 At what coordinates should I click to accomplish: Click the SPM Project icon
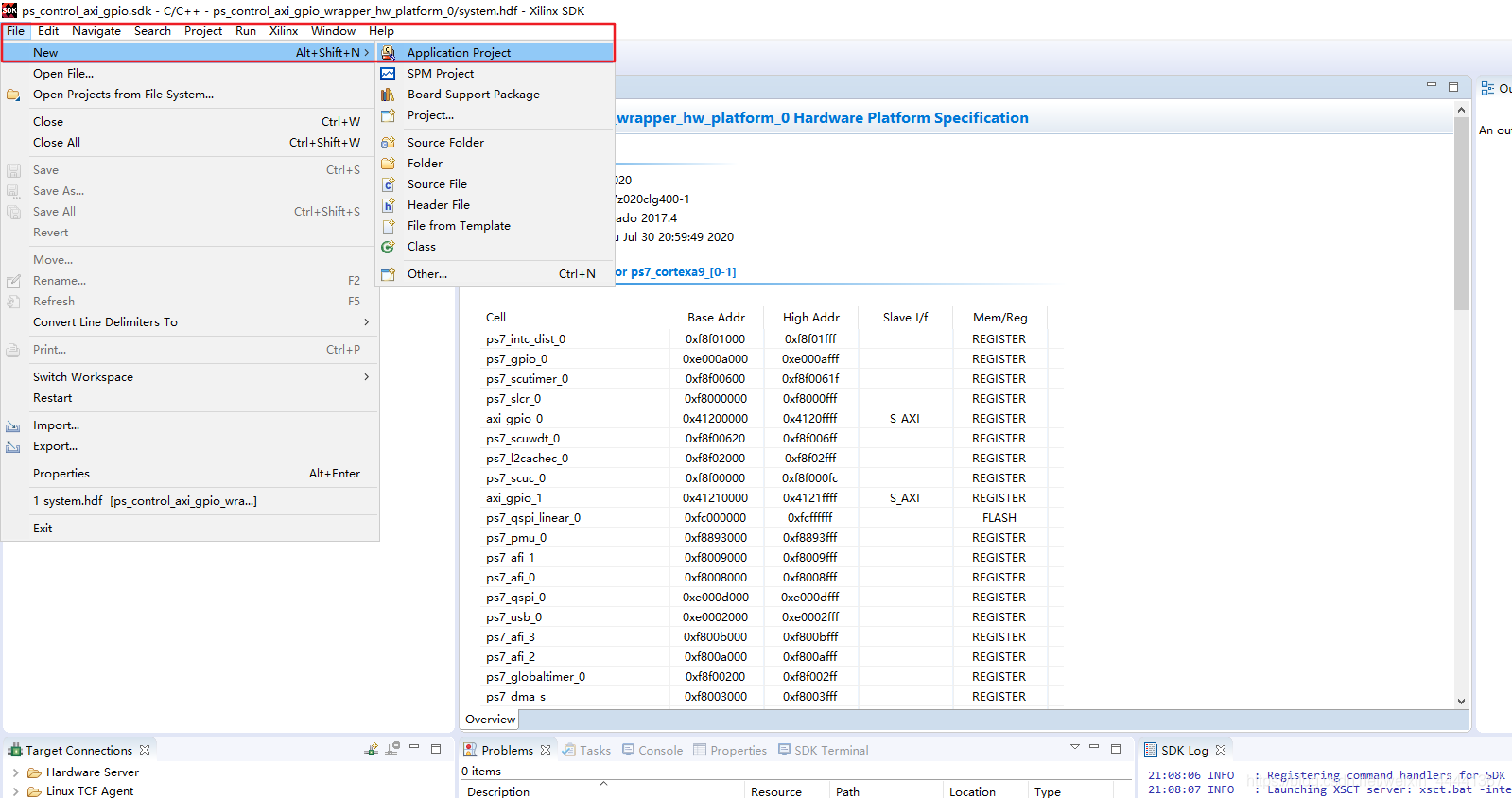(389, 74)
